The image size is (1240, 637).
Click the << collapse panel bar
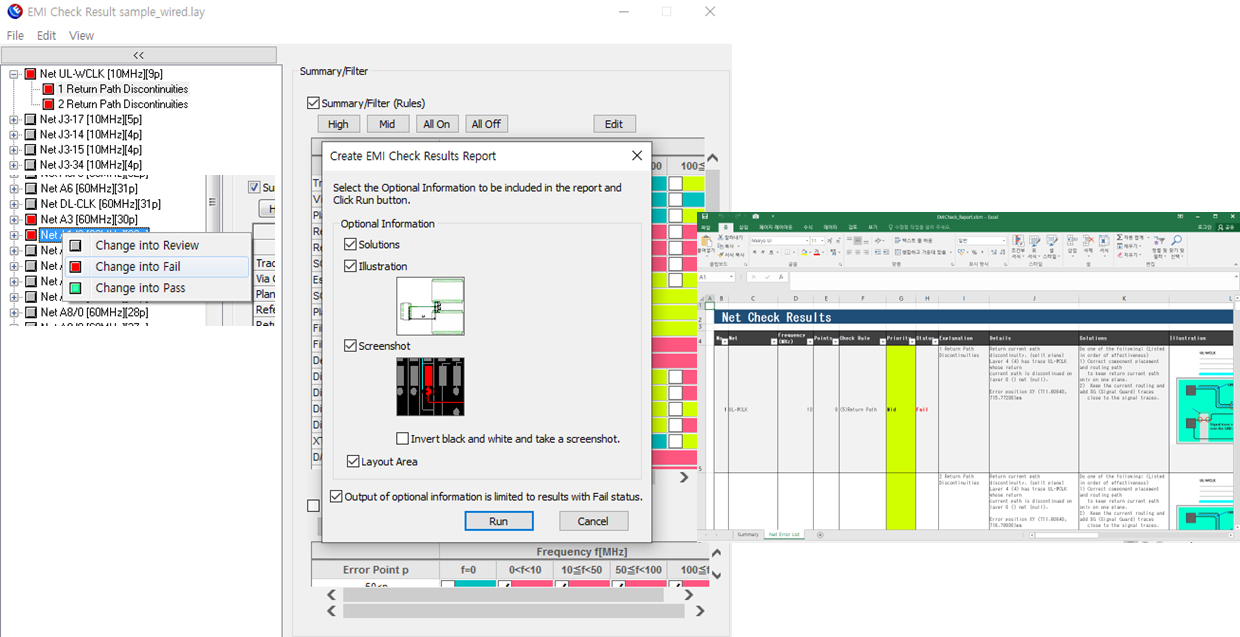[x=138, y=55]
